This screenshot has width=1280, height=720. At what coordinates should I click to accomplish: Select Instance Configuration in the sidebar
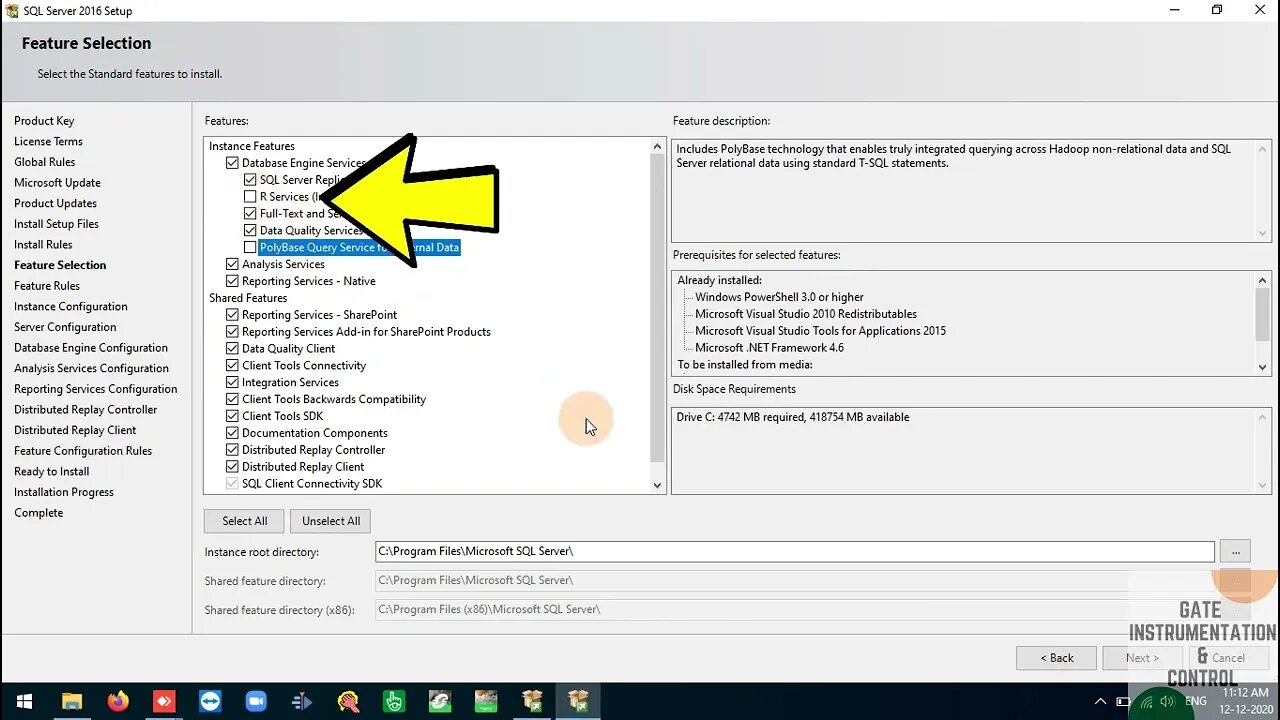(x=71, y=307)
